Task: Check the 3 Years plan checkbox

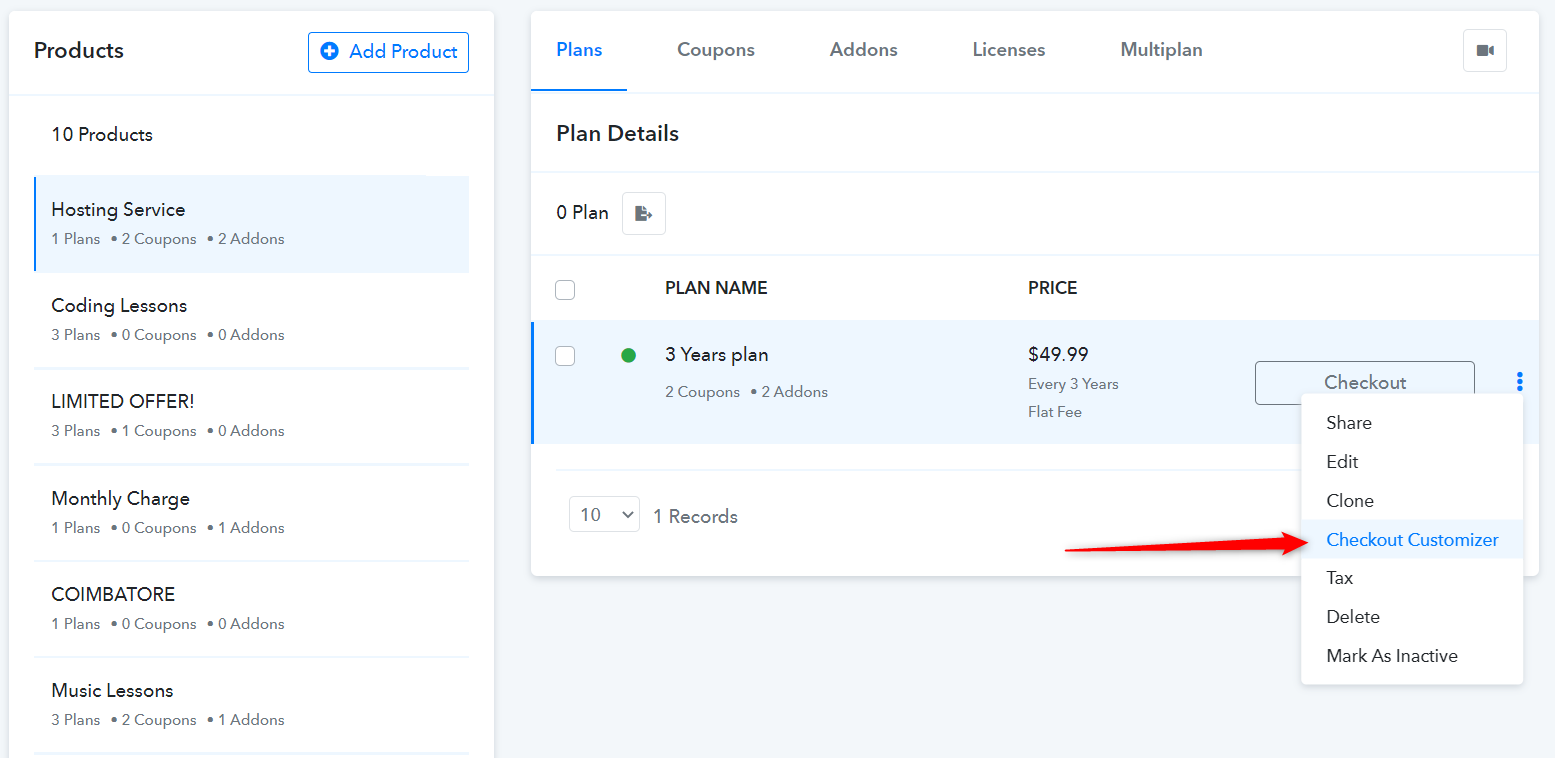Action: [x=565, y=355]
